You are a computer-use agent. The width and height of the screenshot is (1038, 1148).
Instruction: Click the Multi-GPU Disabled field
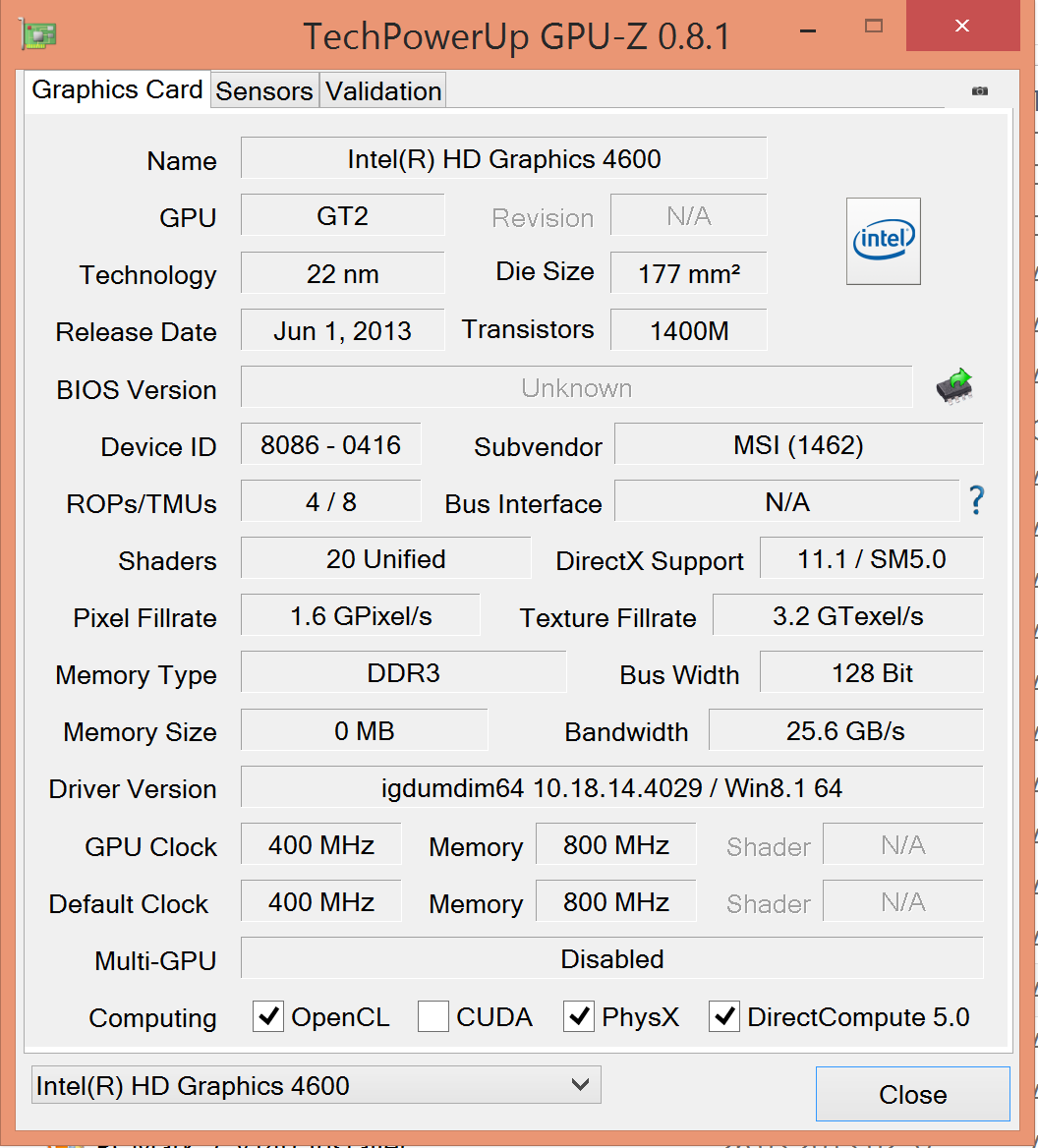point(611,958)
